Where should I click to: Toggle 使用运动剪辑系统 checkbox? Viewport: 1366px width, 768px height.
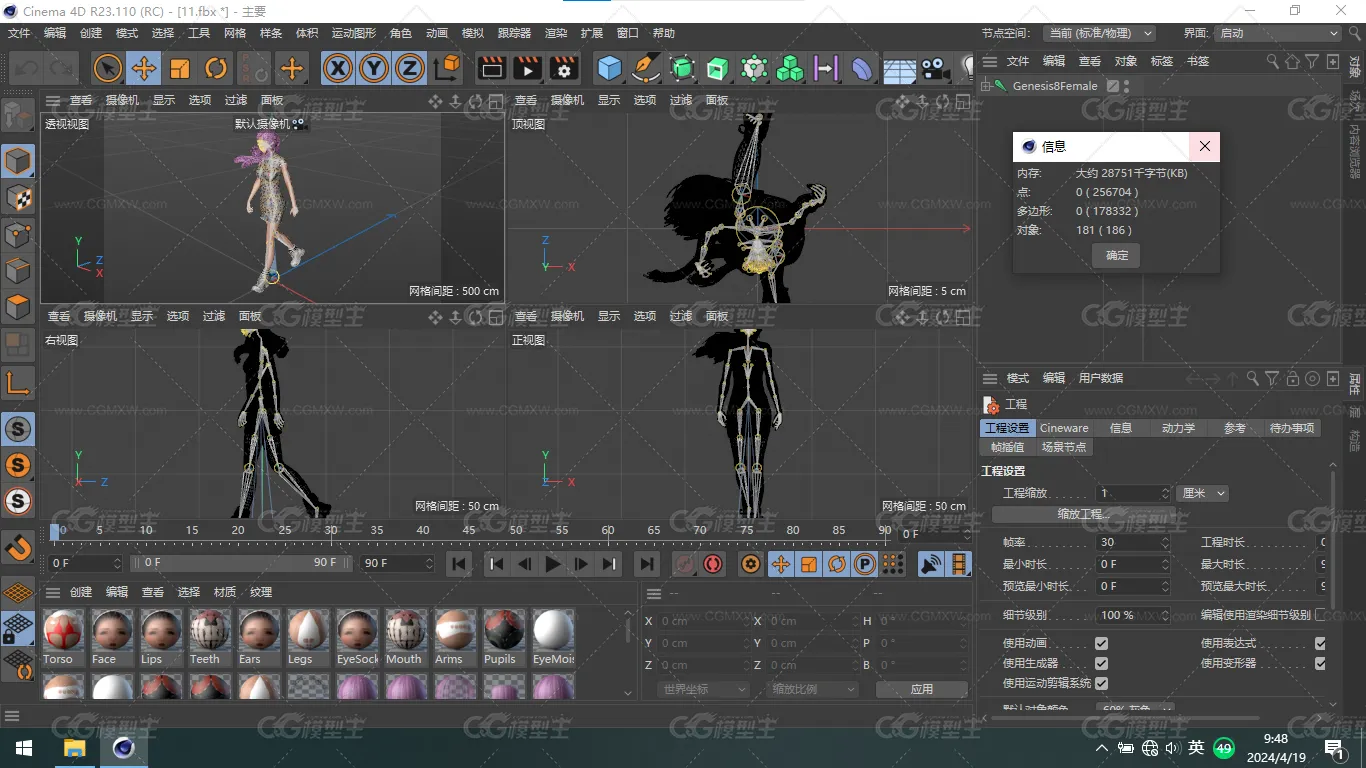pyautogui.click(x=1101, y=683)
